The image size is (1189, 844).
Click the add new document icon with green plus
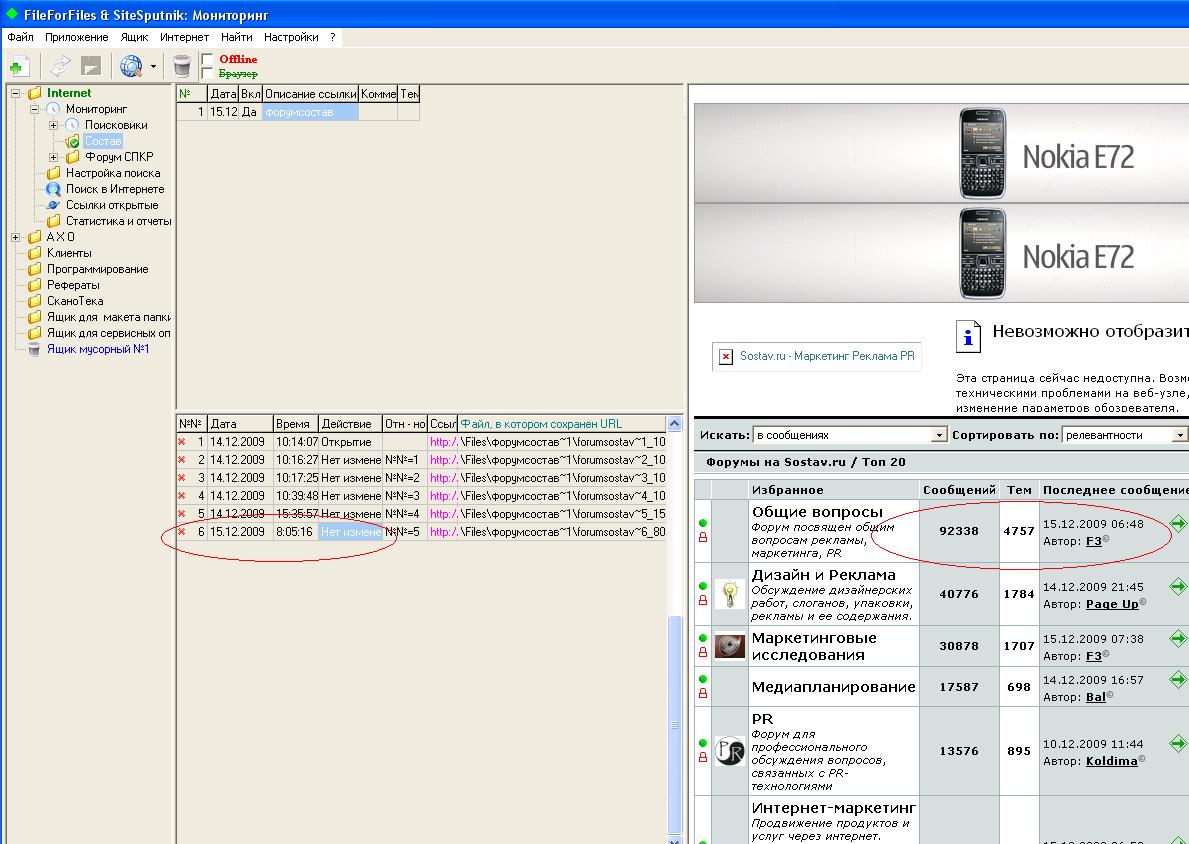[20, 67]
